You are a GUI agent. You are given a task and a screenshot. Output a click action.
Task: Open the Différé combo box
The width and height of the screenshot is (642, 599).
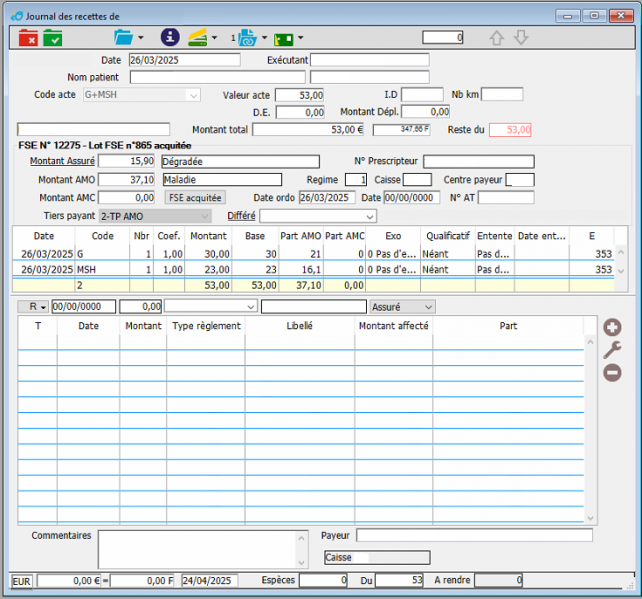(369, 216)
